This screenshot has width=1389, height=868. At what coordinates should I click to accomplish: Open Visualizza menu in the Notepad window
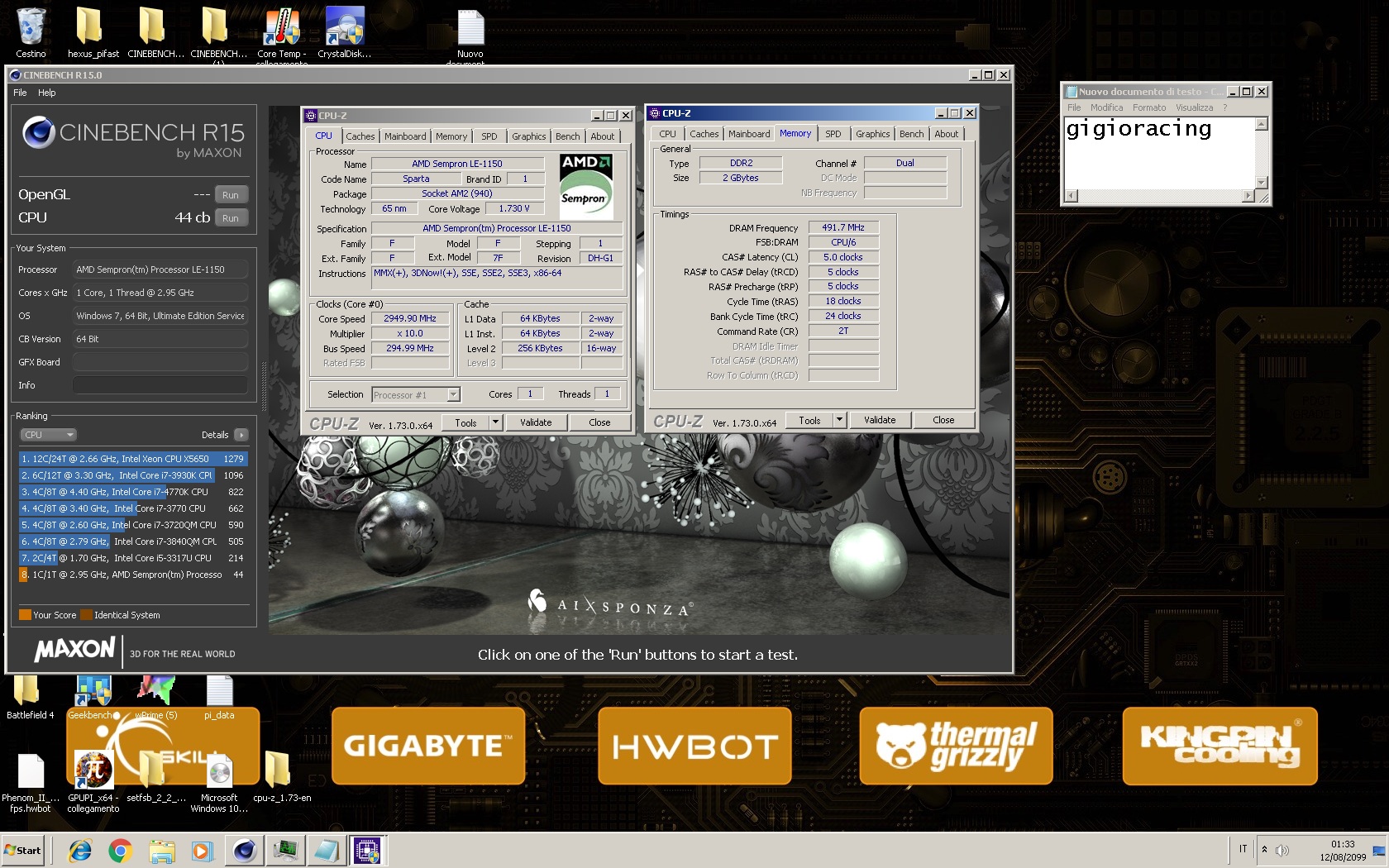pyautogui.click(x=1194, y=107)
